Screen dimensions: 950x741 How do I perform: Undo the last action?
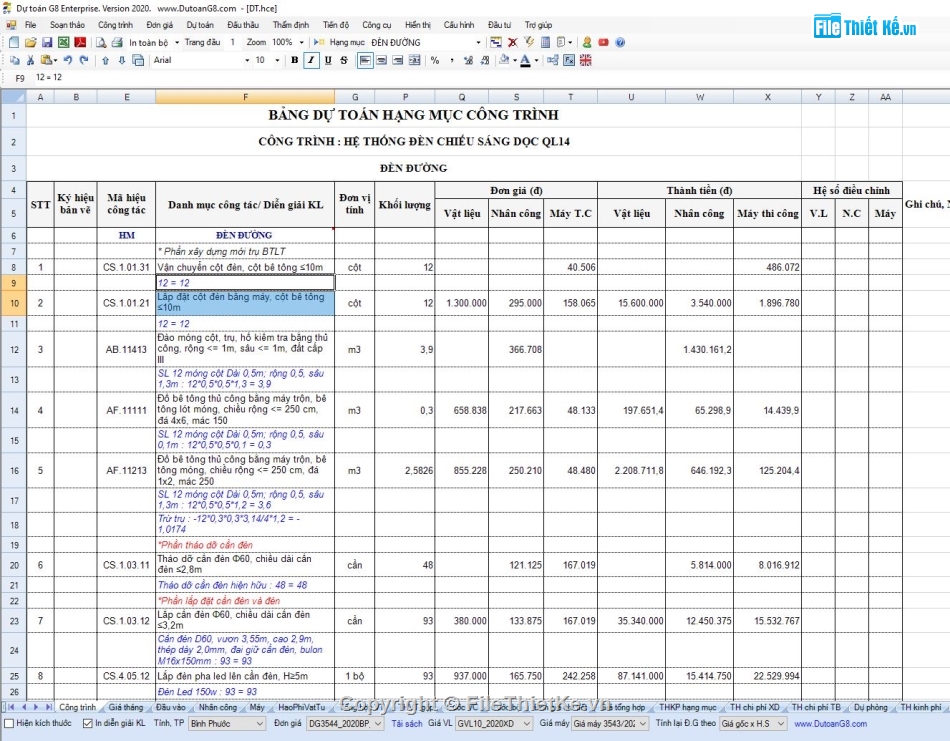[68, 60]
